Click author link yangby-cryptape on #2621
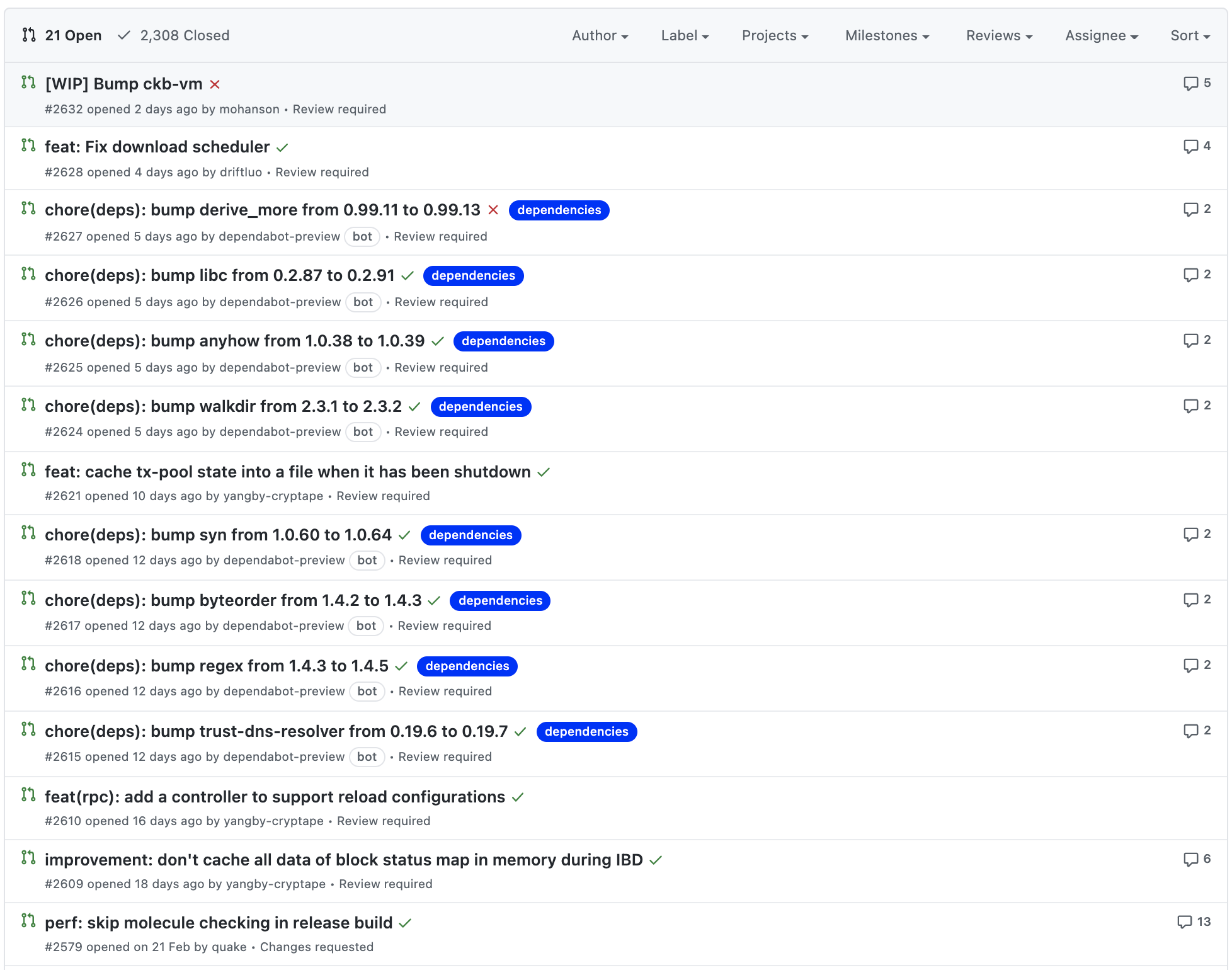Image resolution: width=1232 pixels, height=970 pixels. 273,496
